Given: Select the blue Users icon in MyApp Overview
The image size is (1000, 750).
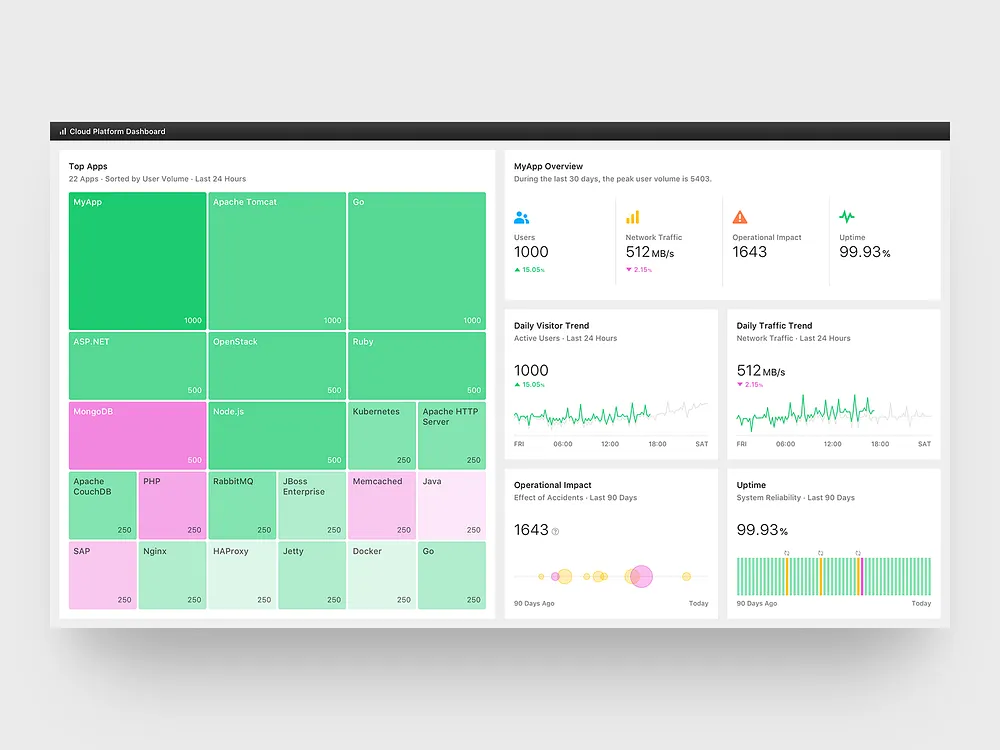Looking at the screenshot, I should click(521, 217).
